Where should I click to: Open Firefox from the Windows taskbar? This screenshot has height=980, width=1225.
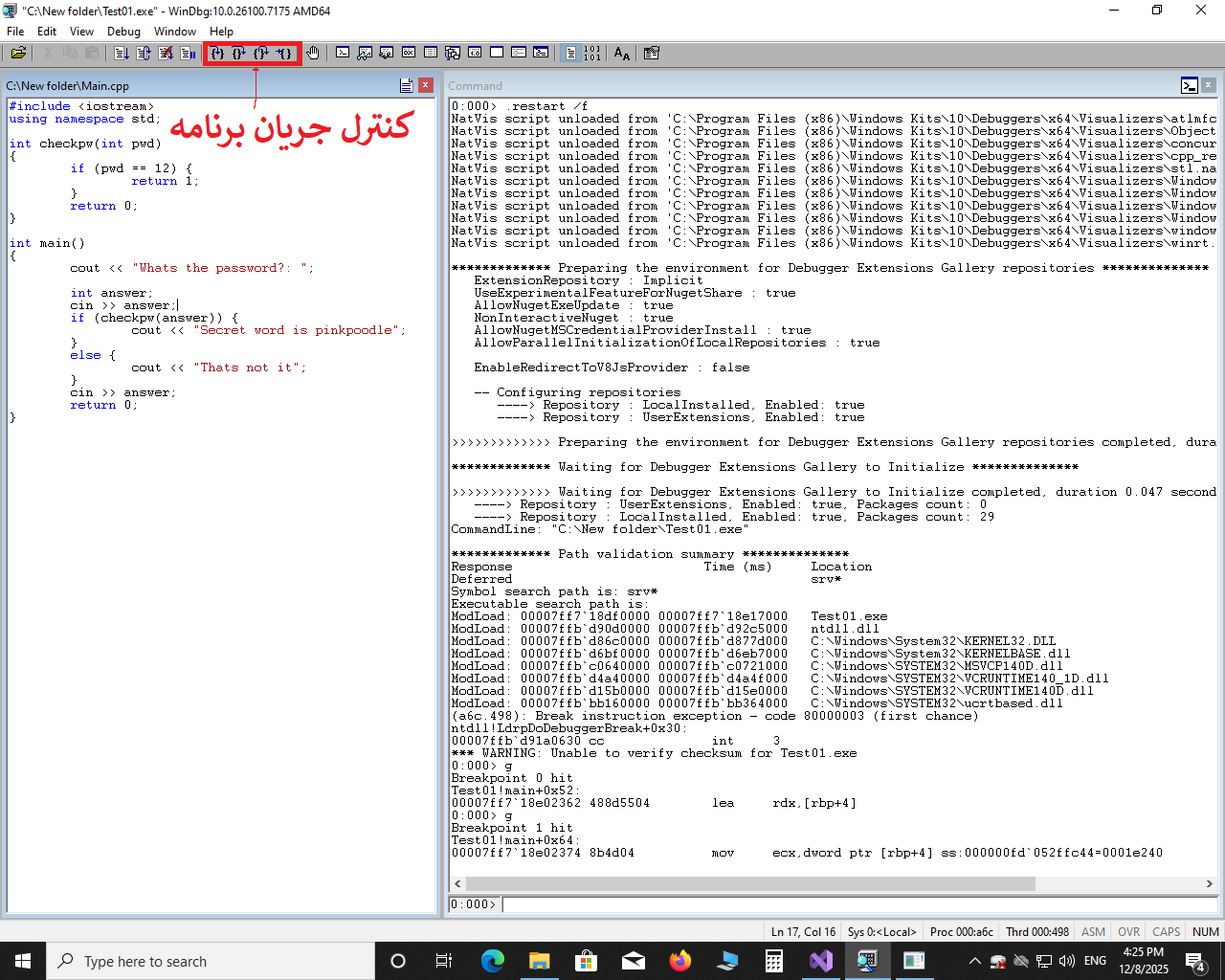coord(679,961)
